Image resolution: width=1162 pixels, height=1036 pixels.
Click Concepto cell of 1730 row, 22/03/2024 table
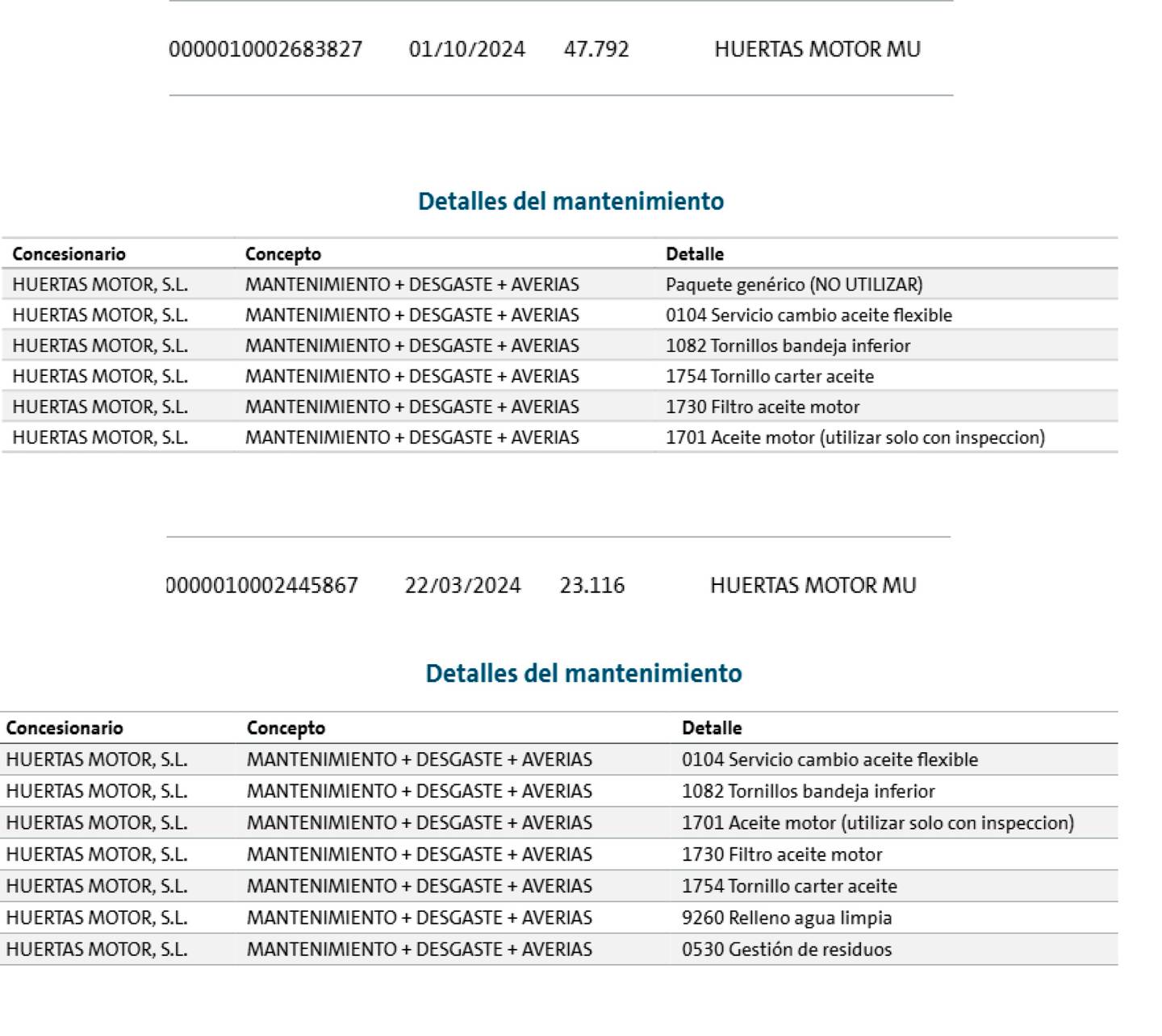[x=420, y=854]
